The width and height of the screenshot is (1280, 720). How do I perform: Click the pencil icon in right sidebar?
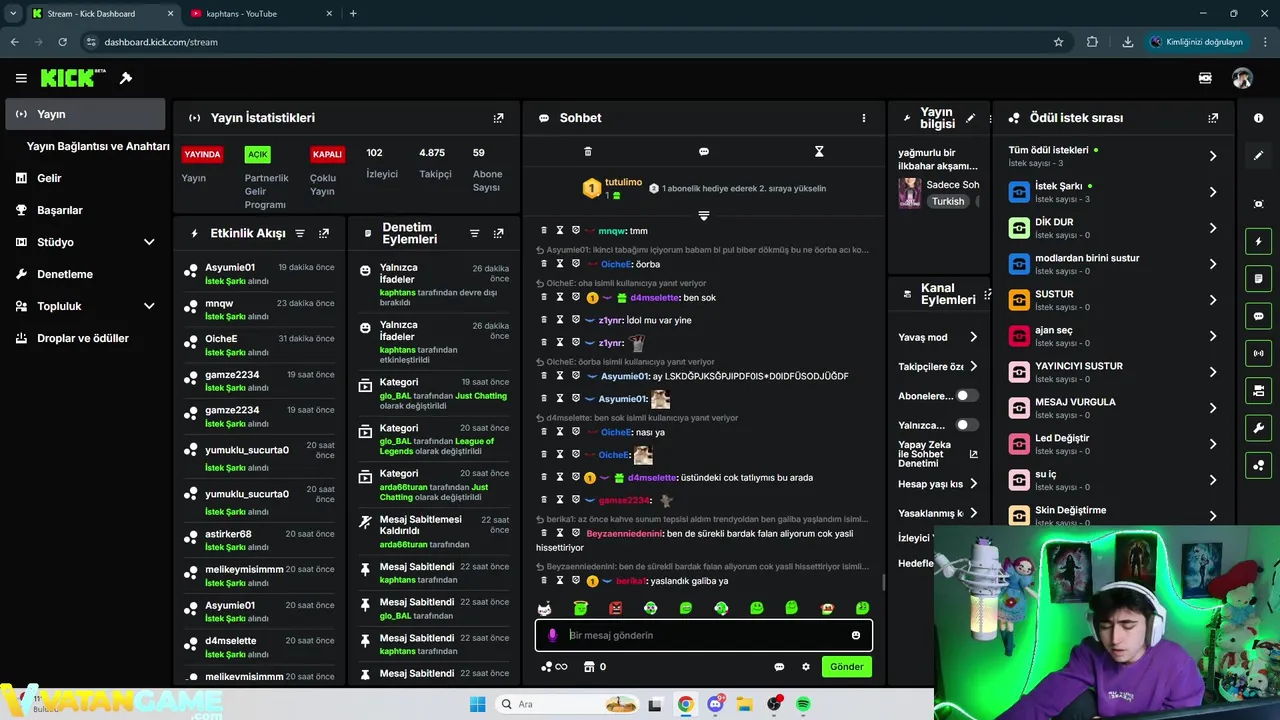coord(1258,156)
